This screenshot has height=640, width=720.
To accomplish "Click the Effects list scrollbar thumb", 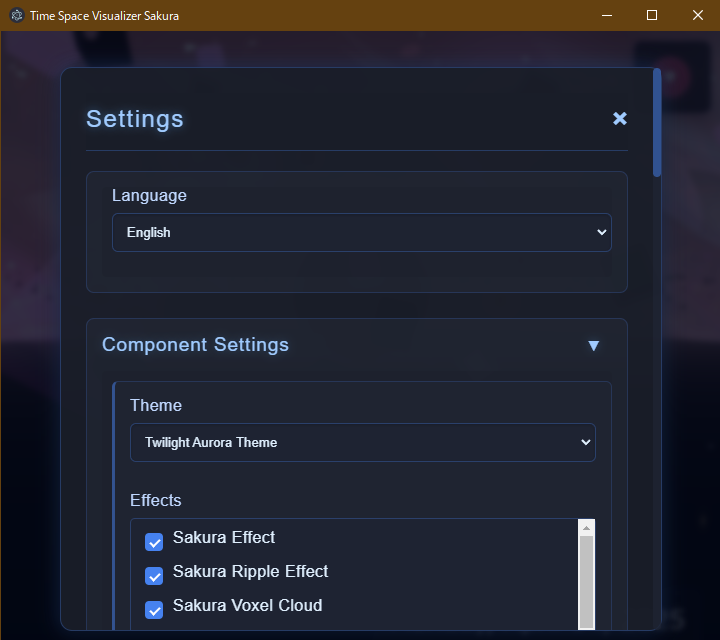I will (587, 580).
